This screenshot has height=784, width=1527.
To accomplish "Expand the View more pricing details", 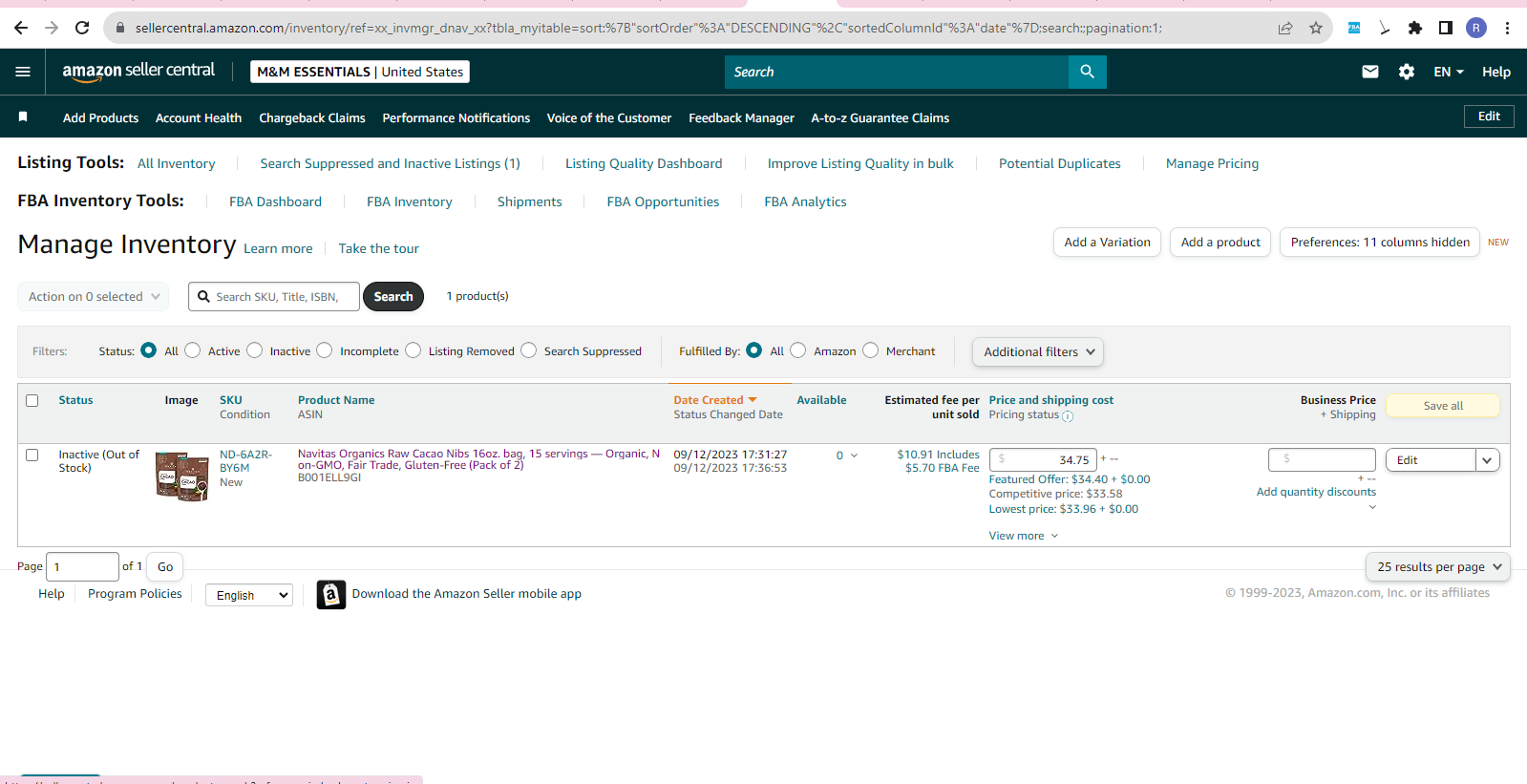I will pyautogui.click(x=1024, y=536).
